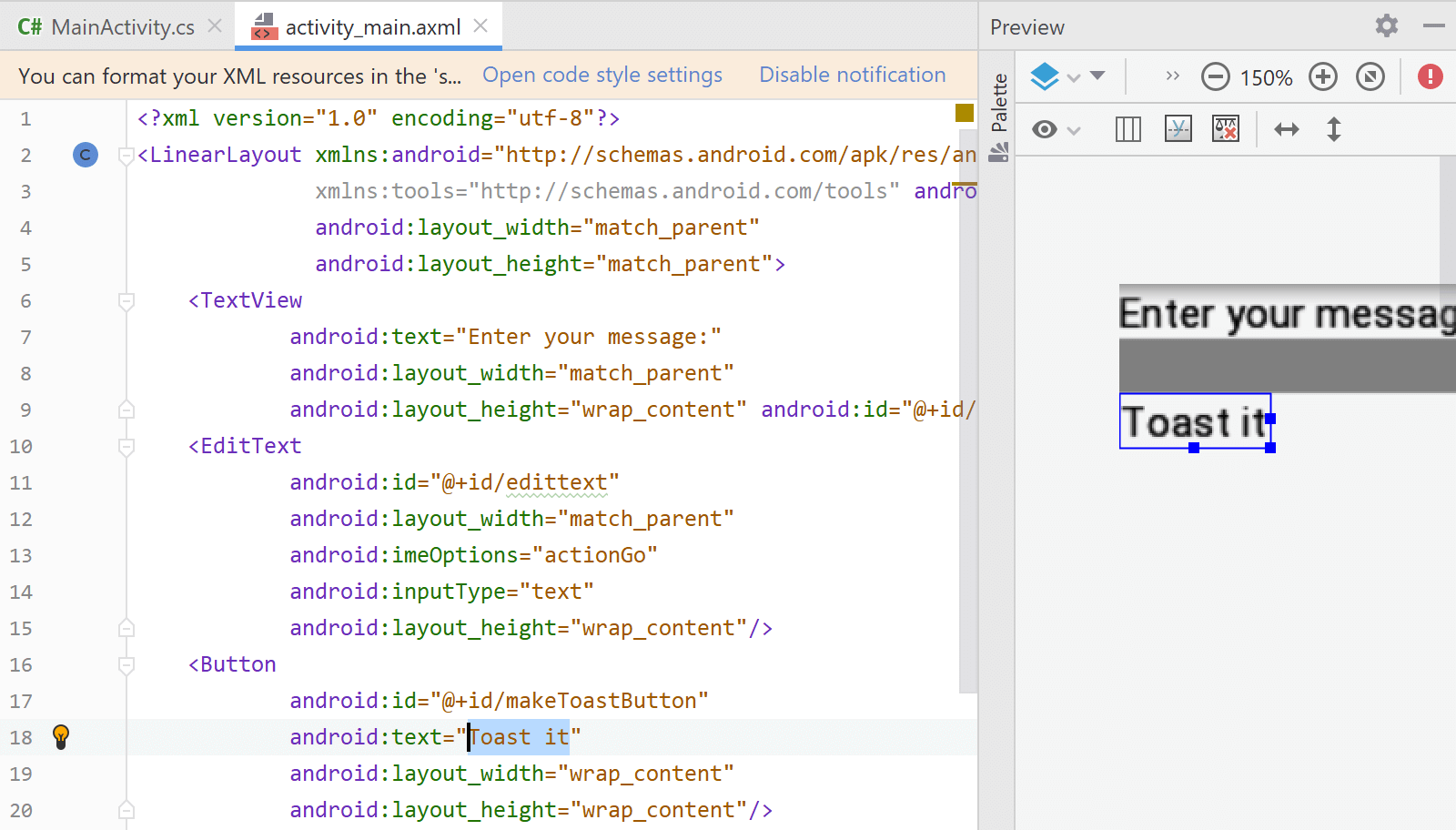Image resolution: width=1456 pixels, height=830 pixels.
Task: Click the Disable notification link
Action: coord(852,76)
